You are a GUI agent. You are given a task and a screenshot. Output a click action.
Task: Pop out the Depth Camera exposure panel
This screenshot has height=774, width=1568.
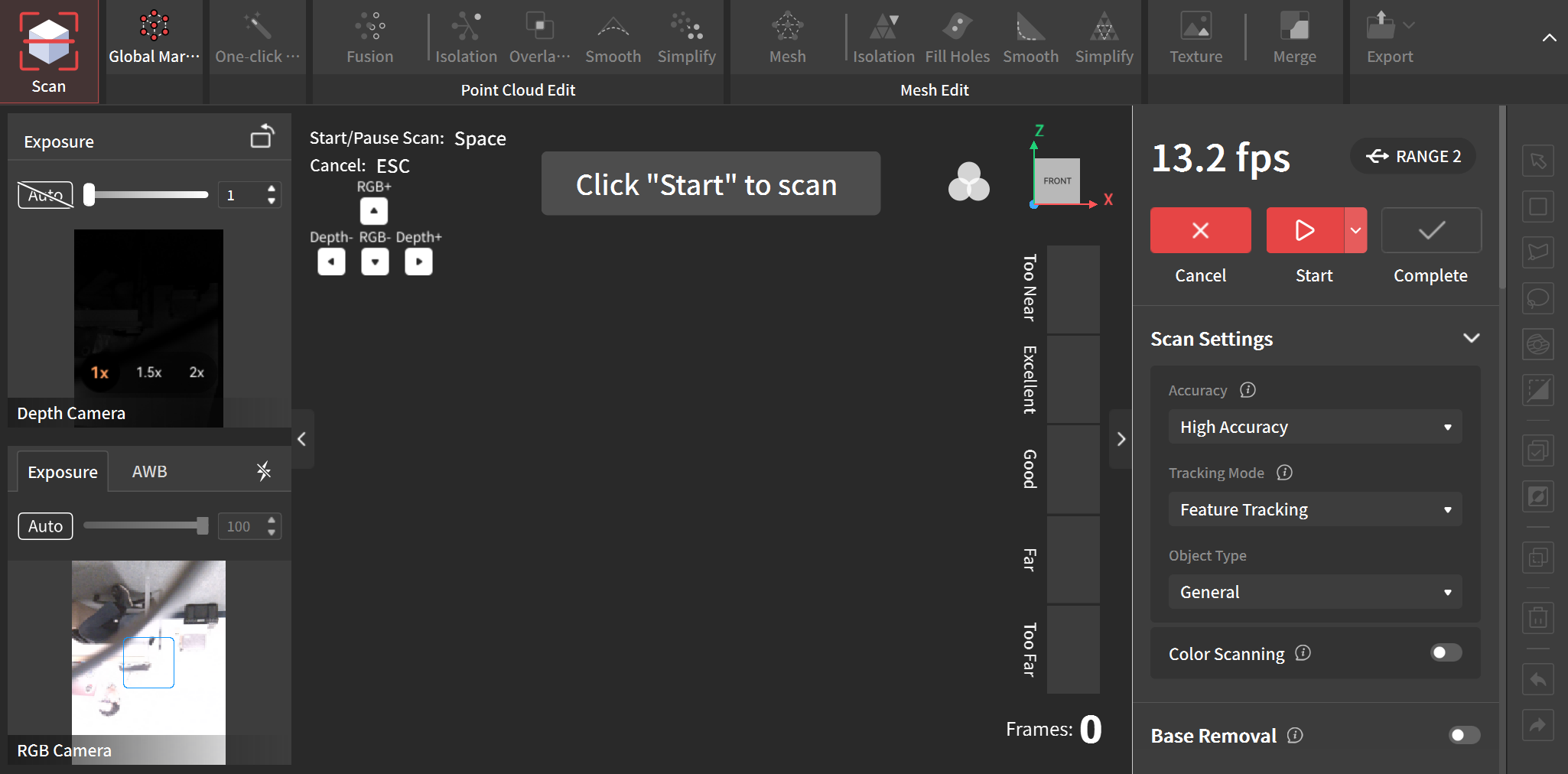(262, 137)
